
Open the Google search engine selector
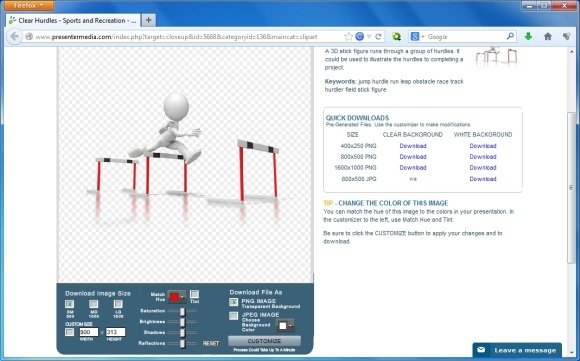tap(417, 37)
